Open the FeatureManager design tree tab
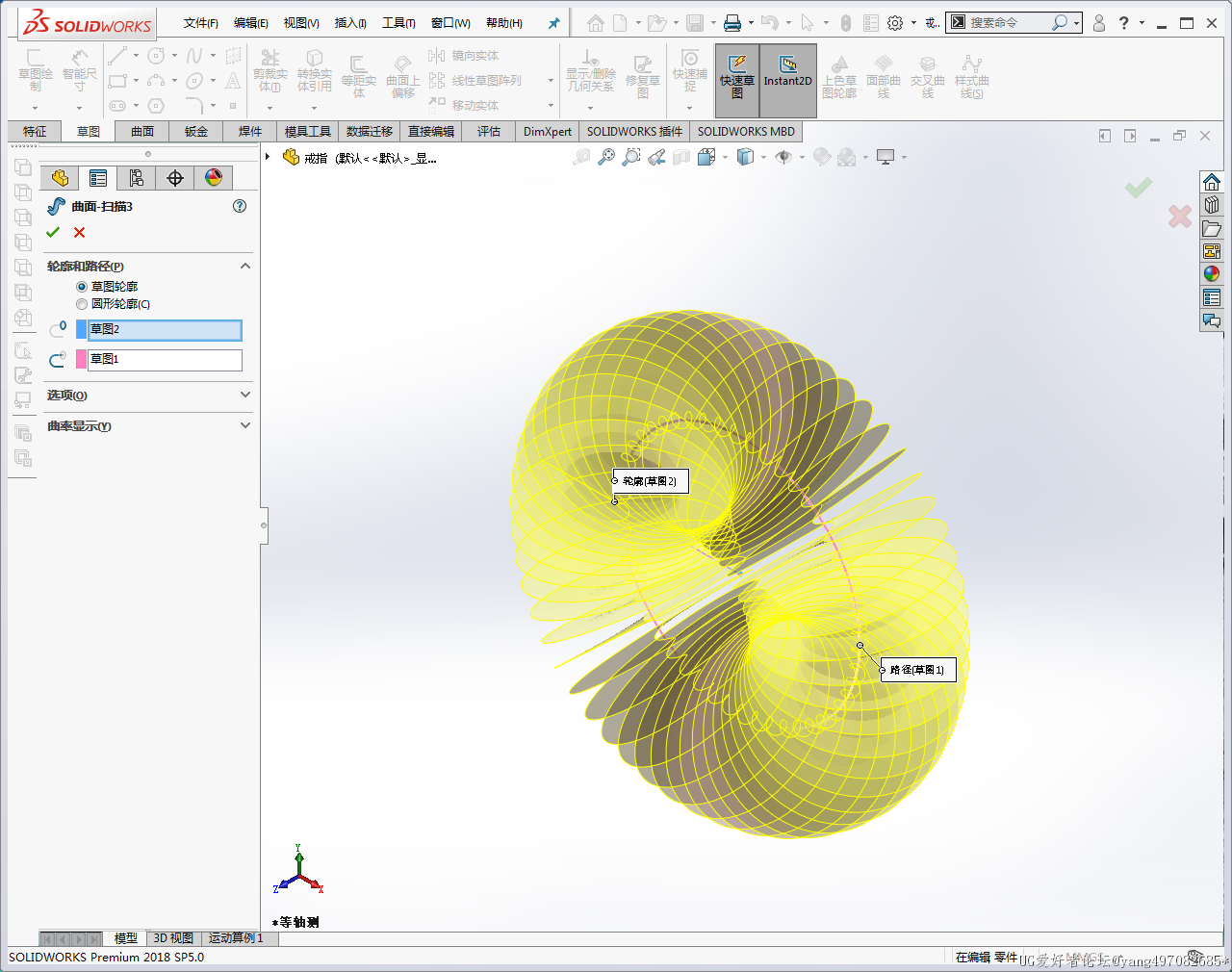Screen dimensions: 1232x972 (60, 178)
